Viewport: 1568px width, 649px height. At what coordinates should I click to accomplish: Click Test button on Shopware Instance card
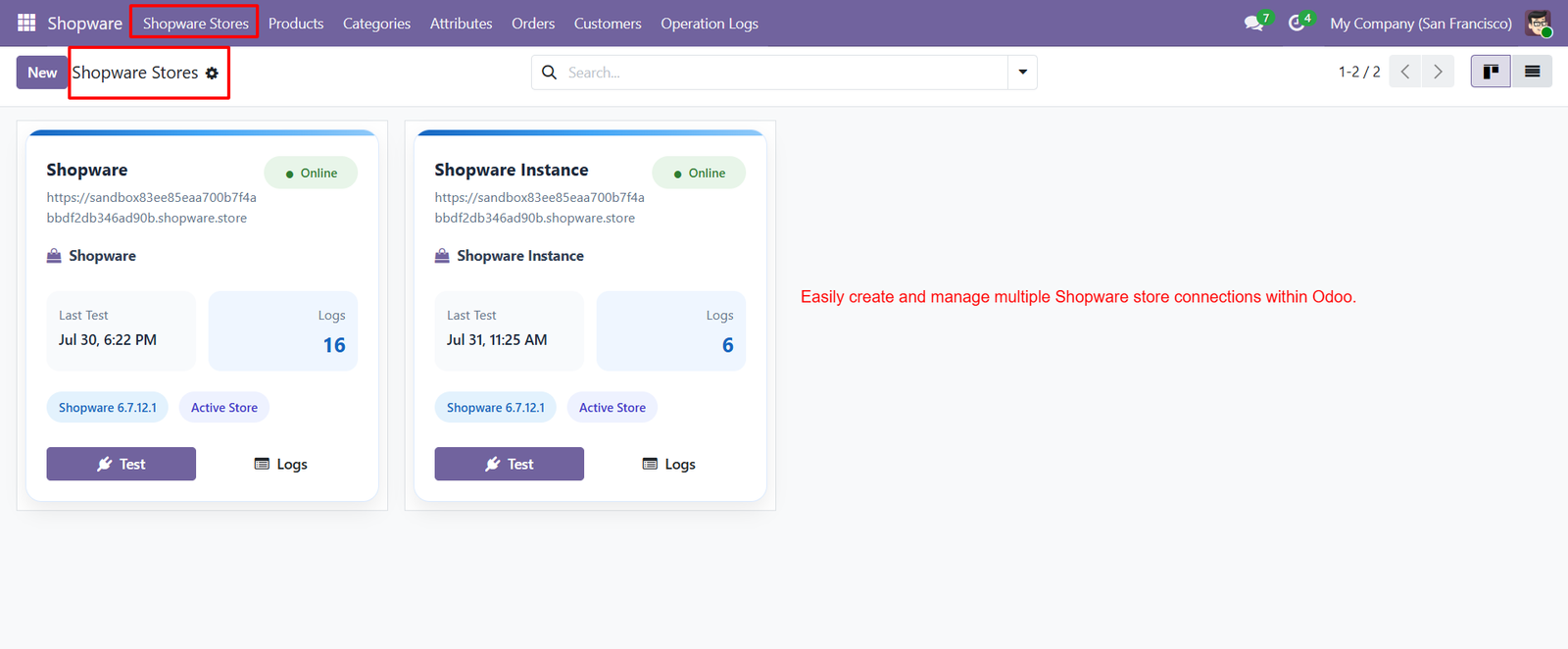509,464
